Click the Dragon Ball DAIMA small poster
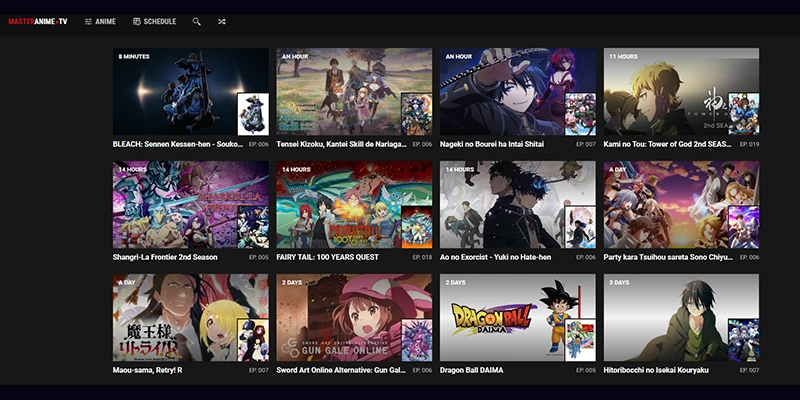Image resolution: width=800 pixels, height=400 pixels. click(x=580, y=340)
